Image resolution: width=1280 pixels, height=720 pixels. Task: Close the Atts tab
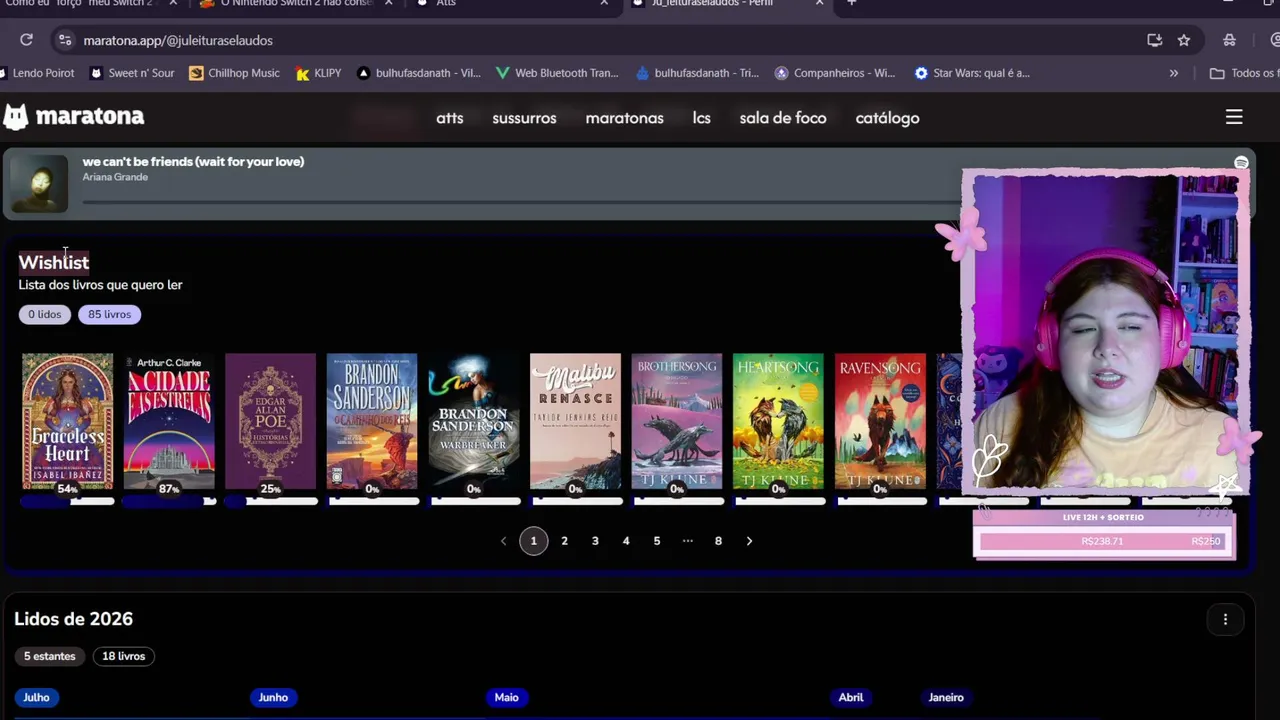pos(604,3)
